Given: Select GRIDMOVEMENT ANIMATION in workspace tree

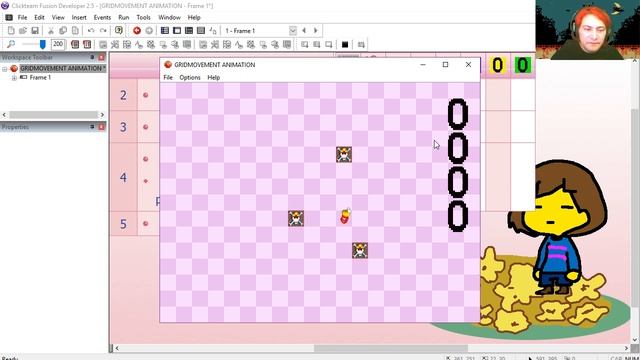Looking at the screenshot, I should [x=63, y=68].
